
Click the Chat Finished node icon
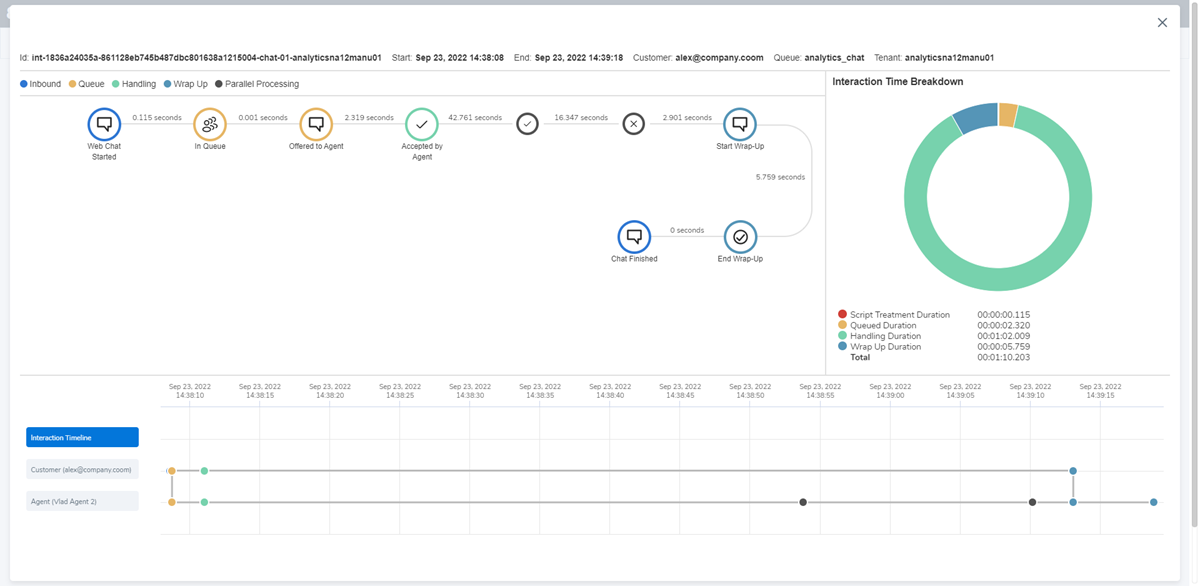point(634,237)
